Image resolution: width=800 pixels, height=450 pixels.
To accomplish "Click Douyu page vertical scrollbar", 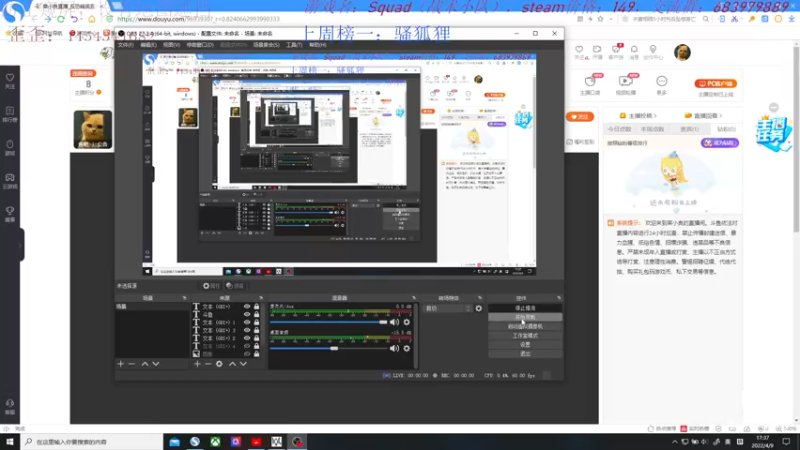I will pyautogui.click(x=796, y=138).
